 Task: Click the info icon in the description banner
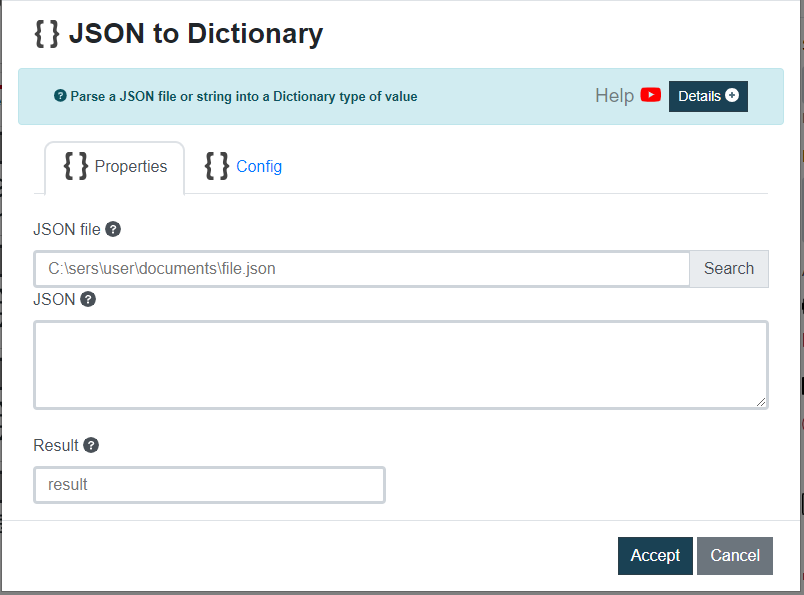click(x=60, y=96)
